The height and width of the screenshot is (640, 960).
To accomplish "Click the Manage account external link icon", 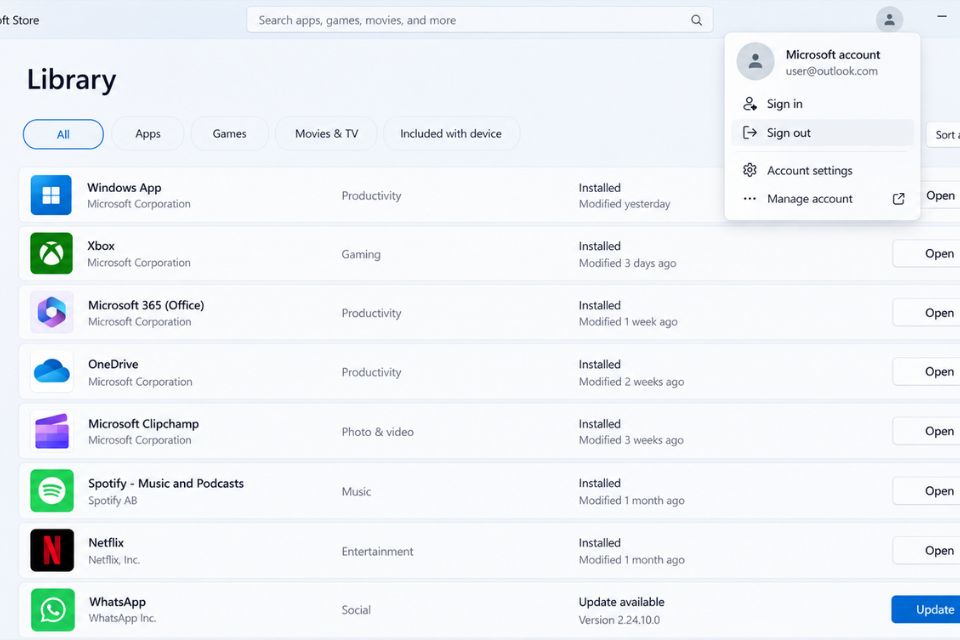I will tap(898, 198).
